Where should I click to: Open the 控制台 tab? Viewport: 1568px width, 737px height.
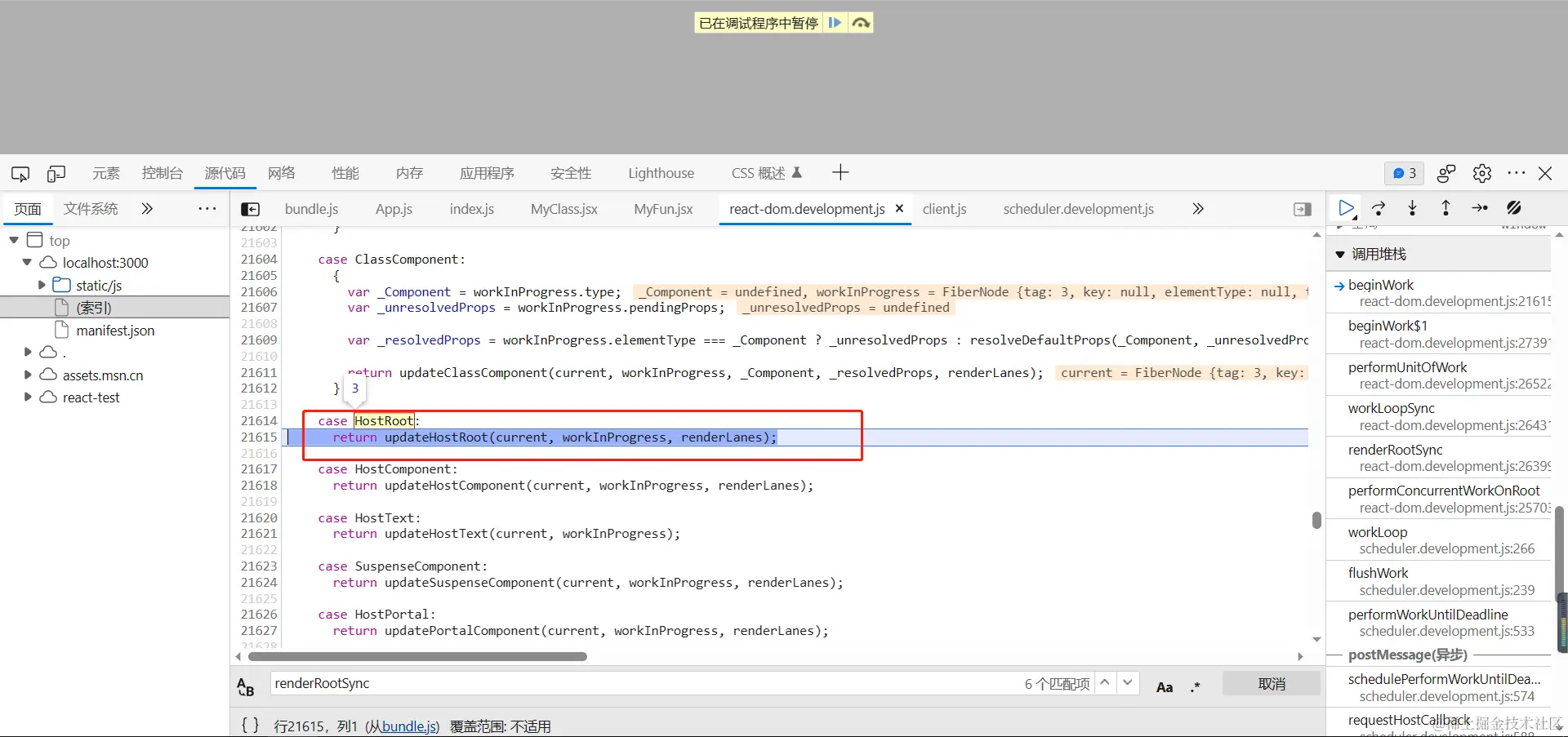click(x=162, y=173)
